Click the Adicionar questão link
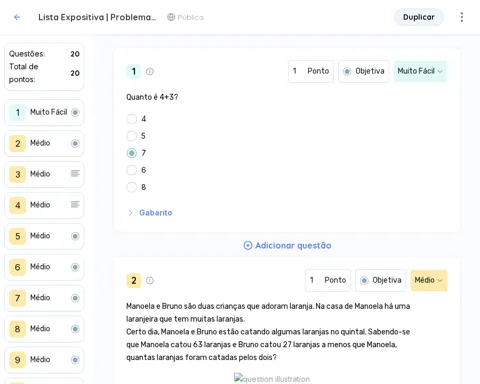480x384 pixels. (287, 246)
